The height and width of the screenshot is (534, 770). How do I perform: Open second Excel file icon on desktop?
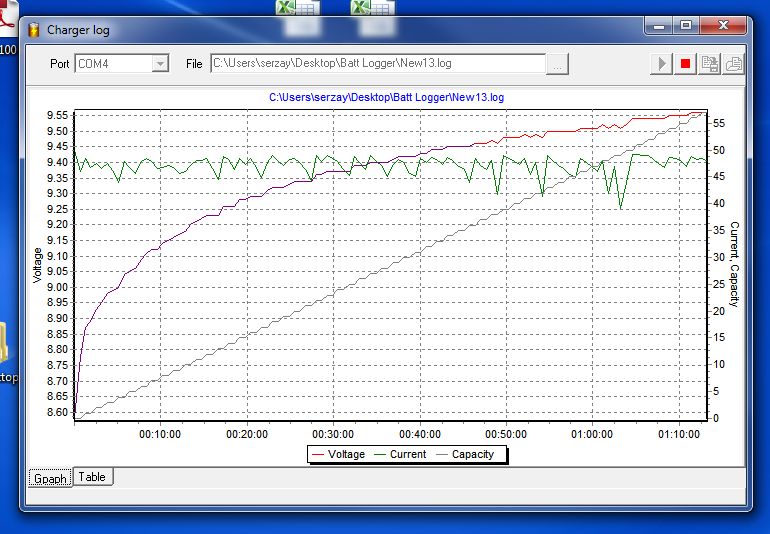click(374, 7)
